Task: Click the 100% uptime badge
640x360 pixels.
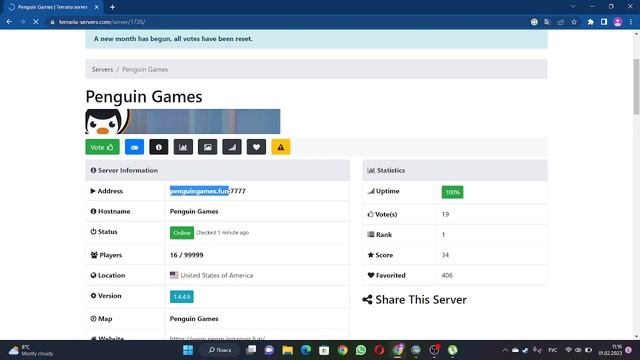Action: [452, 192]
